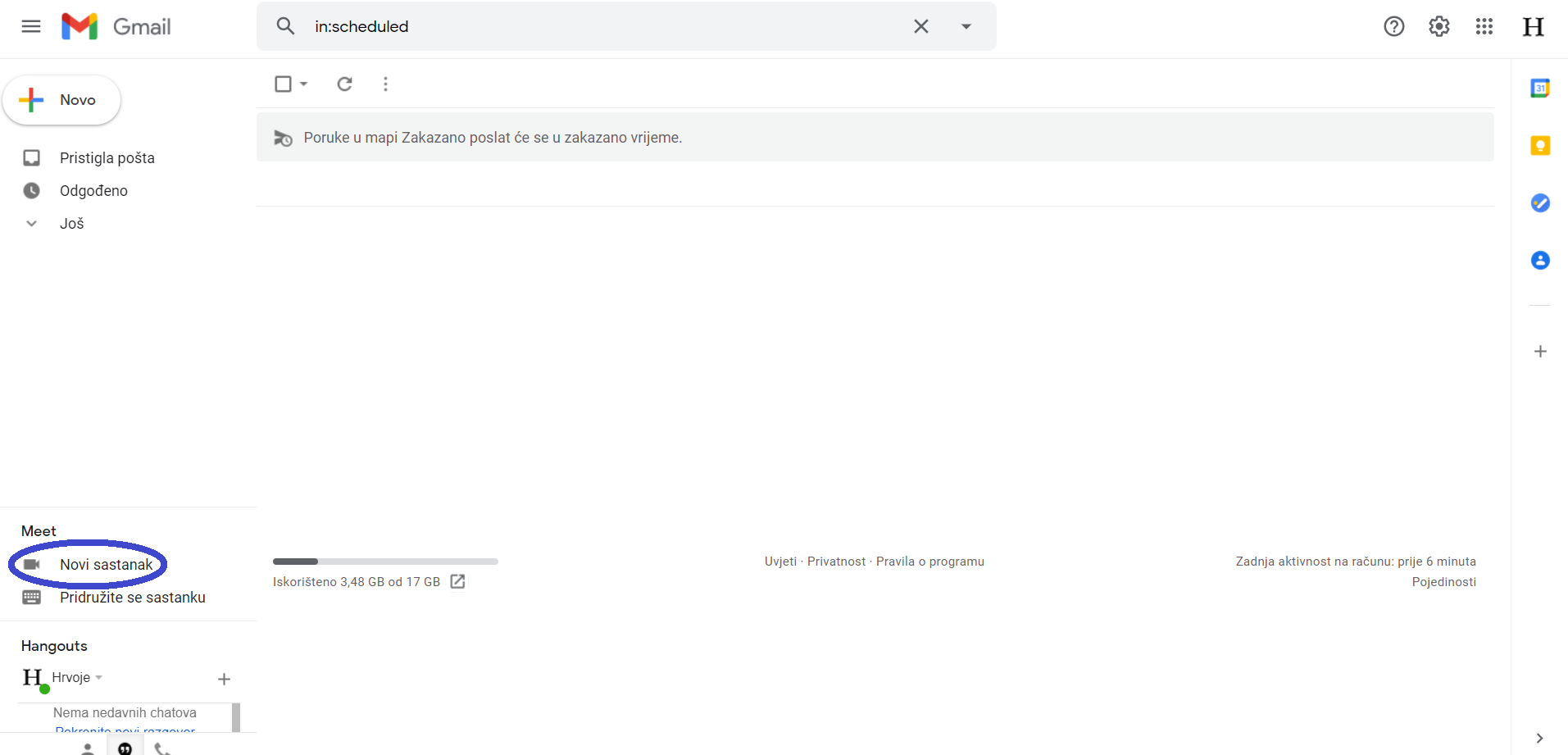Open Contacts in the side panel

pos(1541,260)
